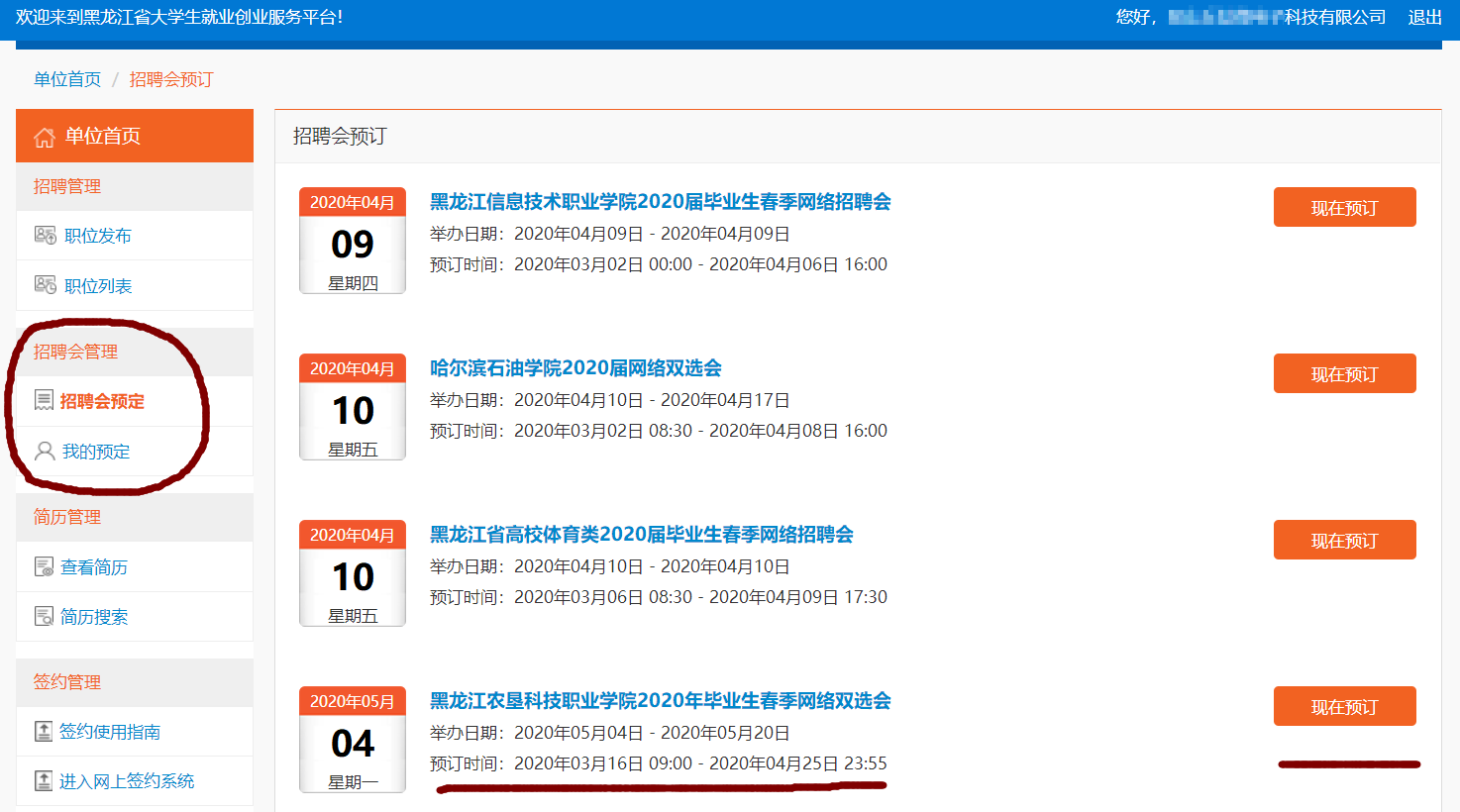
Task: Click the 职位发布 sidebar icon
Action: coord(45,235)
